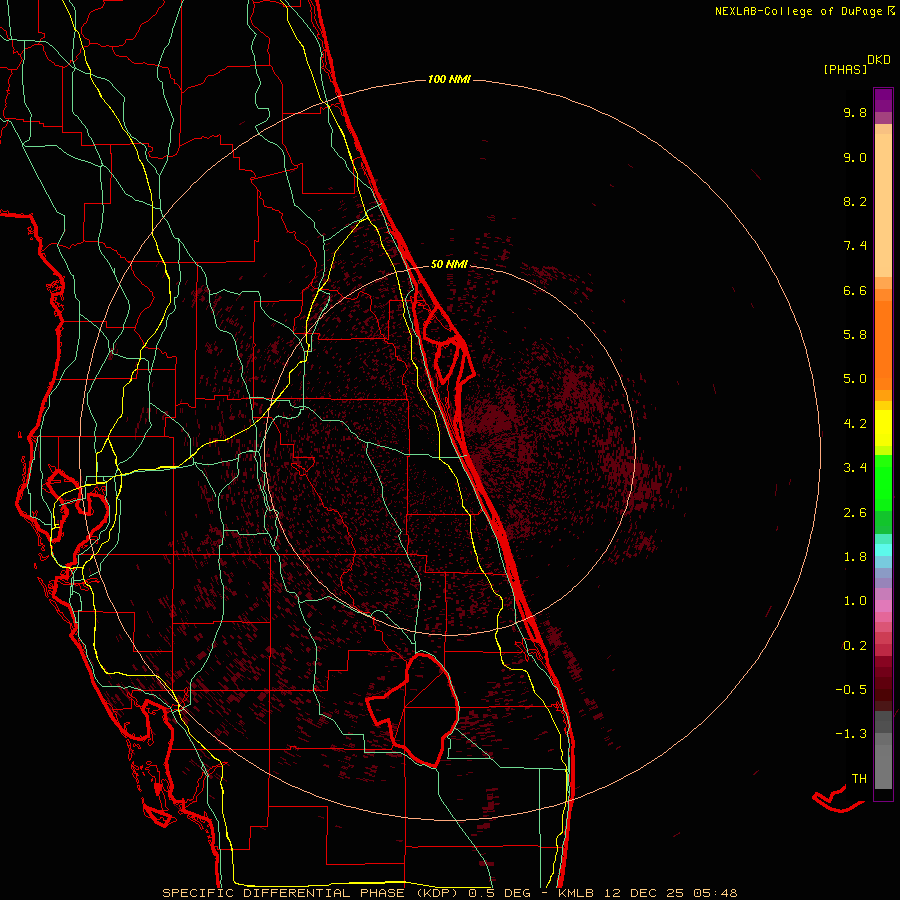
Task: Choose the orange swatch beside the 5.8 value
Action: tap(883, 335)
